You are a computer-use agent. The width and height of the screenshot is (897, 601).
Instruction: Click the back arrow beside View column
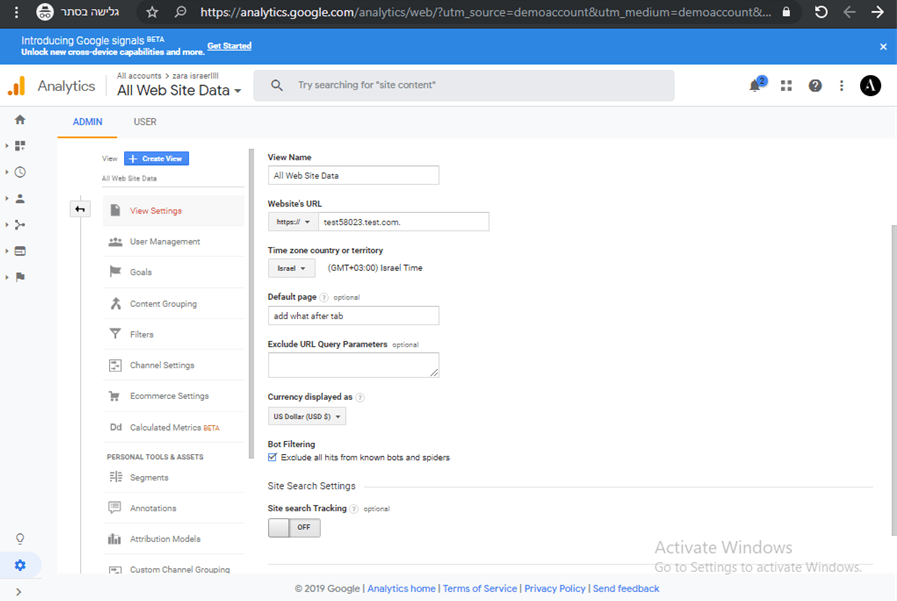(81, 209)
